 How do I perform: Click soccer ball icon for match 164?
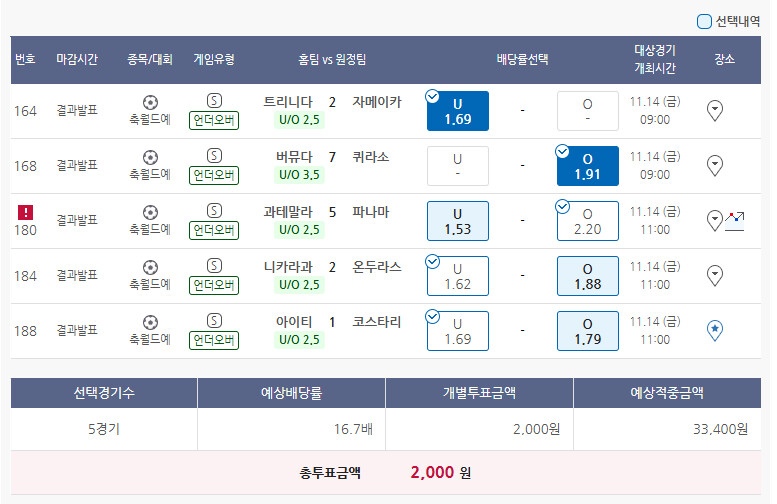[x=150, y=101]
